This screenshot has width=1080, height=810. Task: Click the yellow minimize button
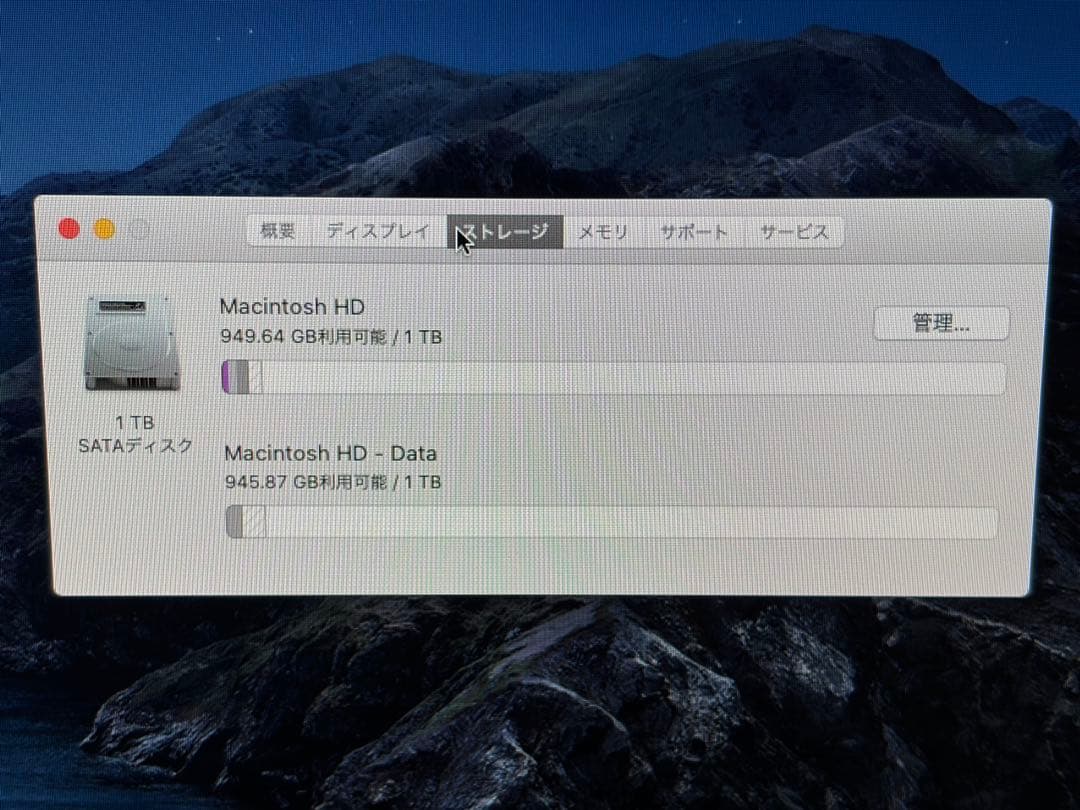(x=103, y=229)
